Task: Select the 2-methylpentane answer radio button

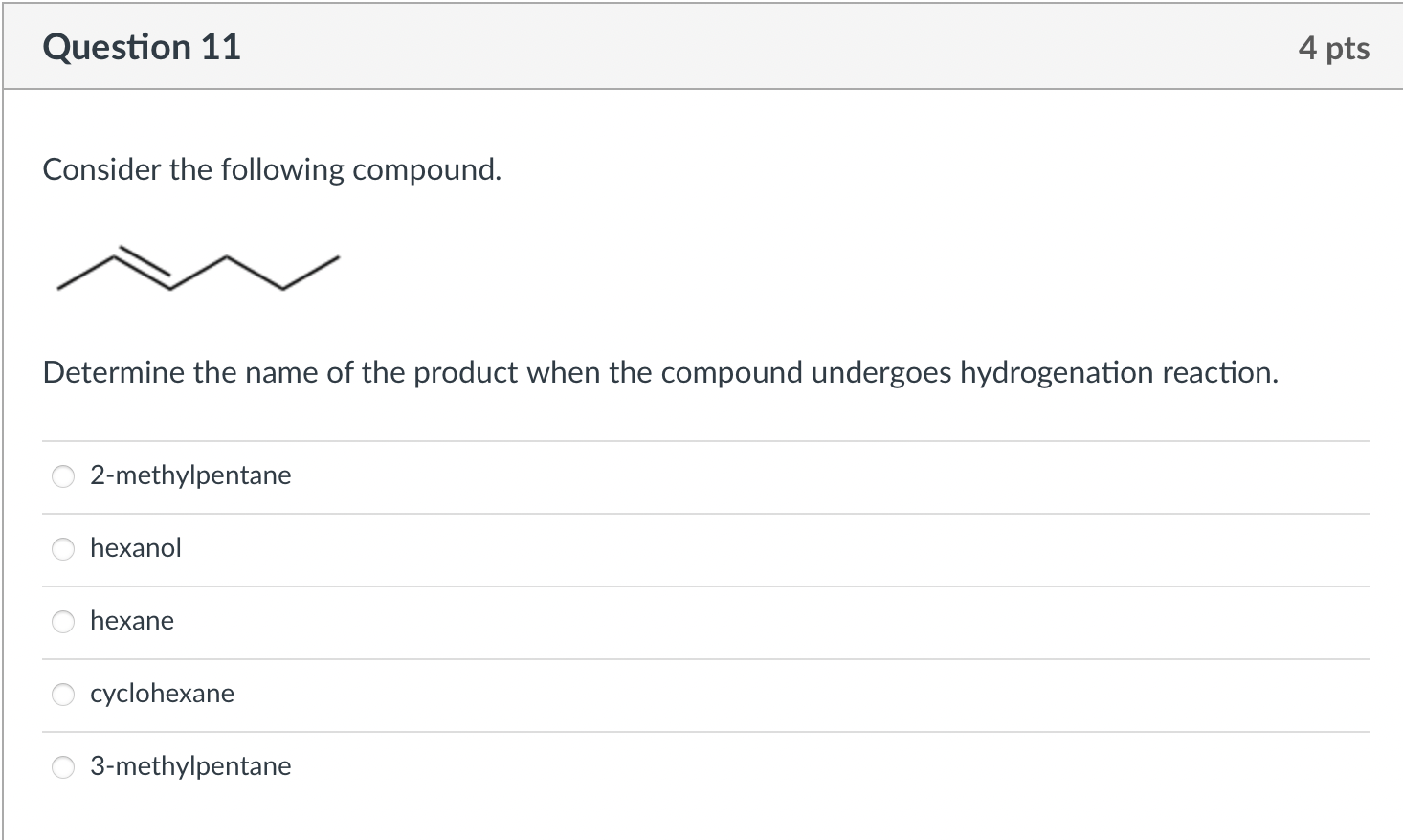Action: 62,475
